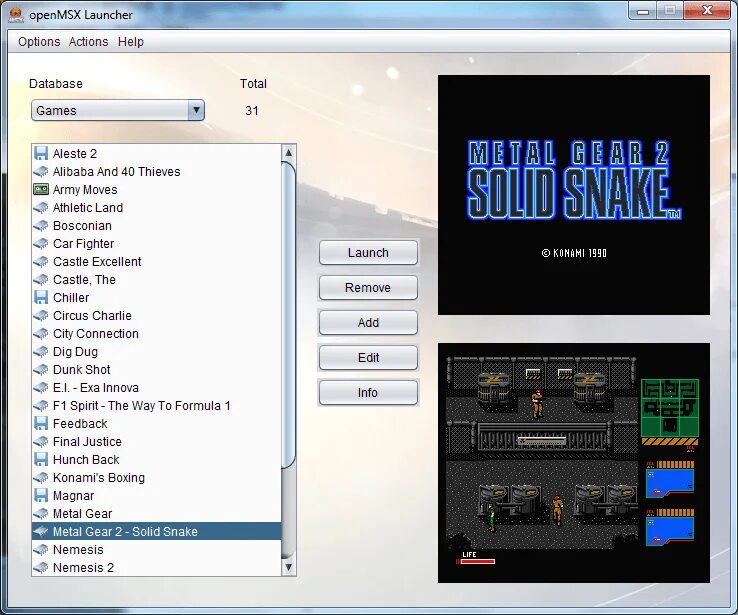Viewport: 738px width, 615px height.
Task: Select F1 Spirit - The Way To Formula 1
Action: coord(142,405)
